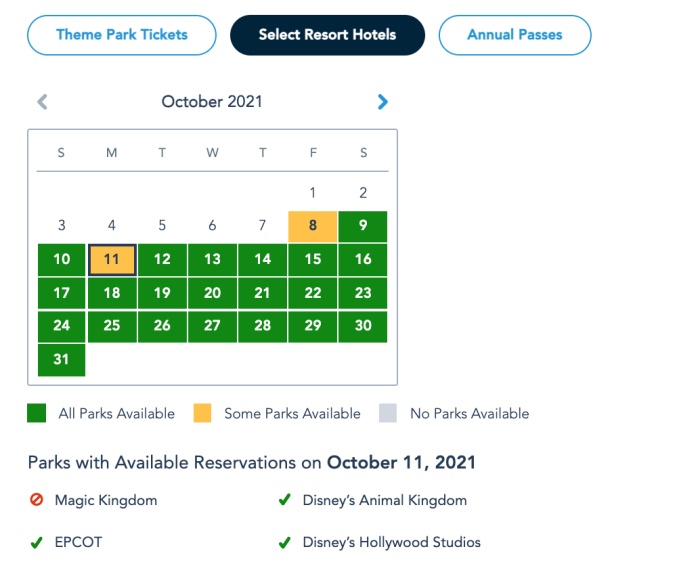Viewport: 700px width, 566px height.
Task: Select October 9 calendar date
Action: point(363,226)
